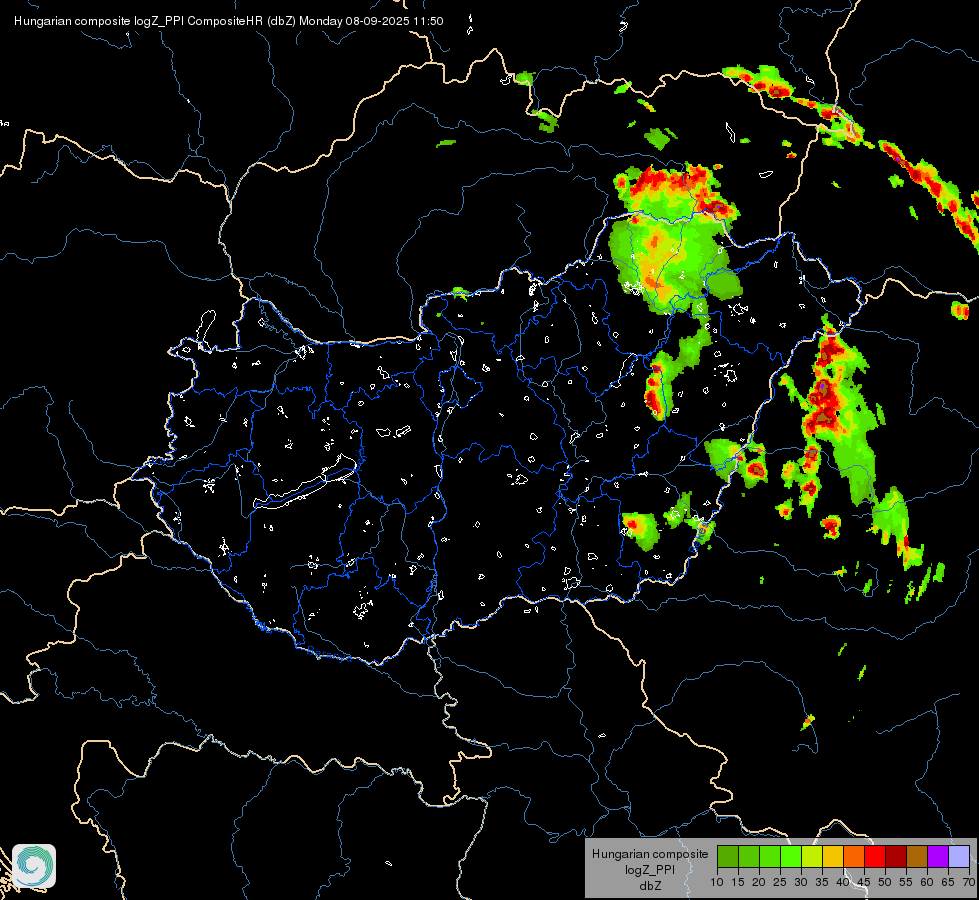The image size is (979, 900).
Task: Click the legend scale value "10"
Action: 717,882
